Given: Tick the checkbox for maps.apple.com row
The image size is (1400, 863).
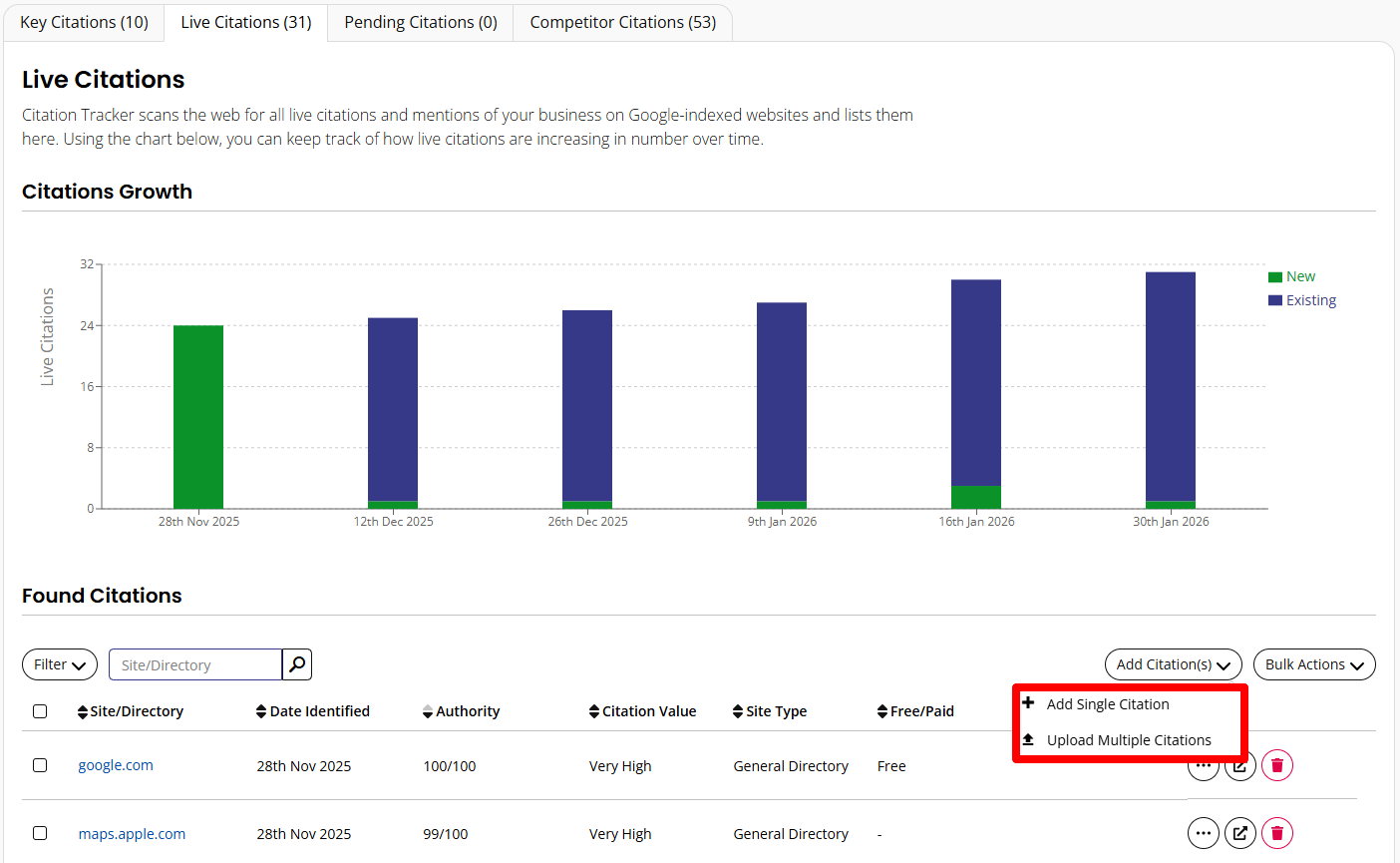Looking at the screenshot, I should pyautogui.click(x=40, y=833).
